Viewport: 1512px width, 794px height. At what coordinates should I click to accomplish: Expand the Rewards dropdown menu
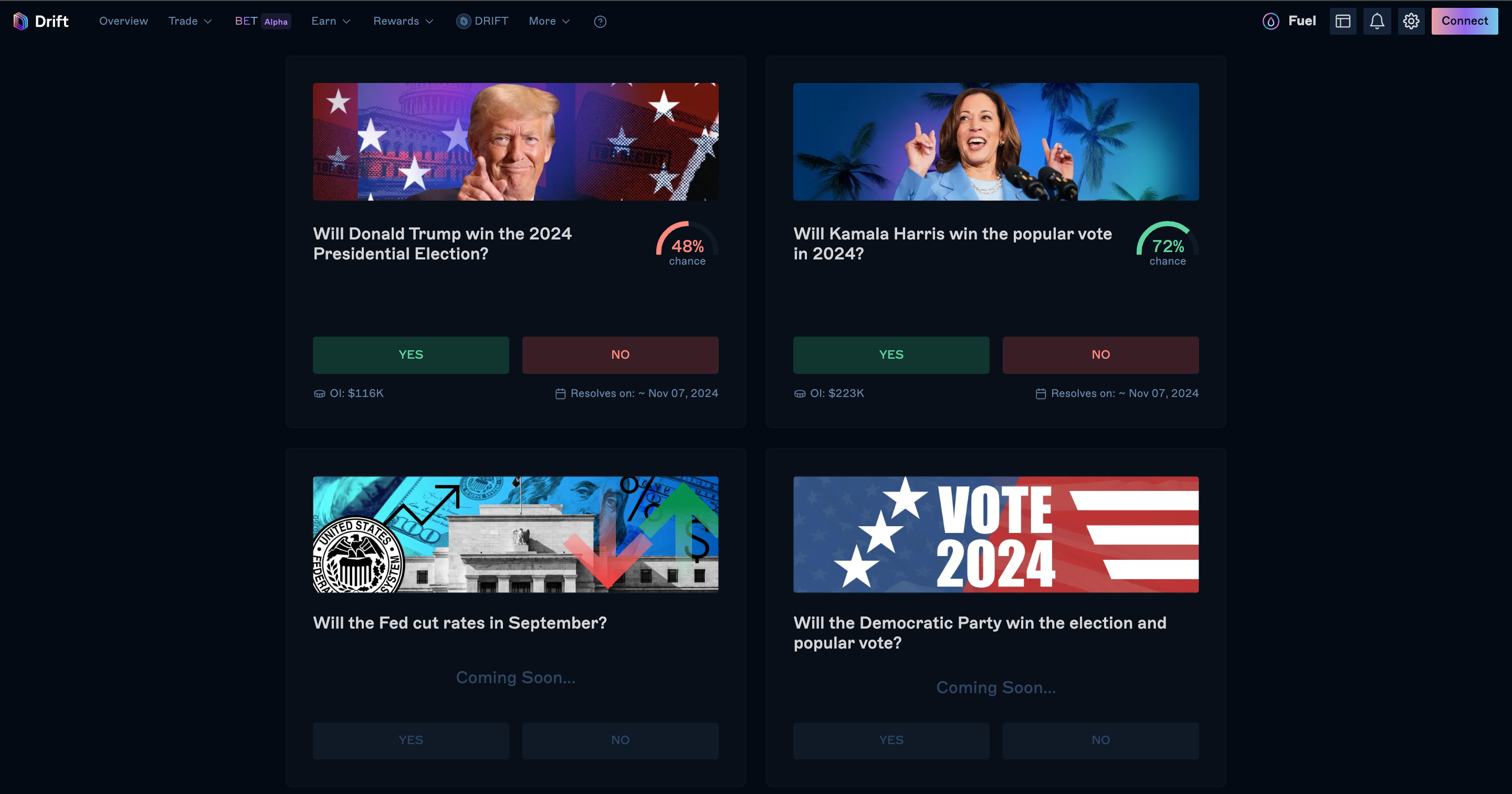pyautogui.click(x=404, y=21)
